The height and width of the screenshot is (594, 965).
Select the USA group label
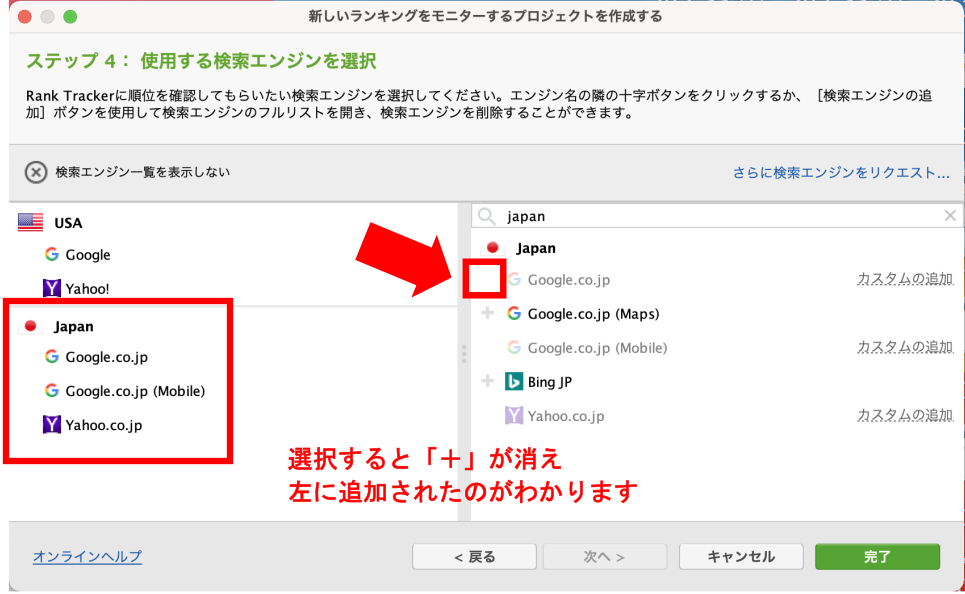click(68, 223)
